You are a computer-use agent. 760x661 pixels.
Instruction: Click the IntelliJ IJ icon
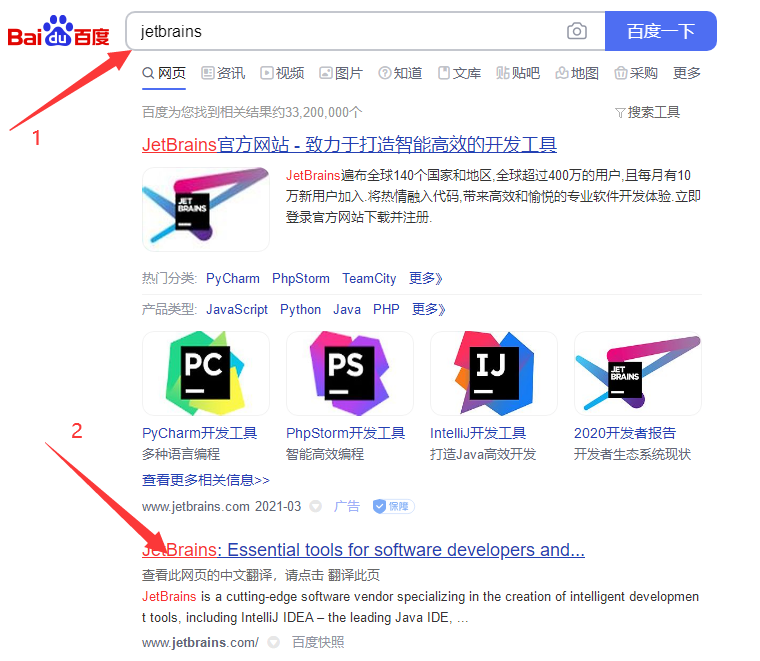pos(493,373)
